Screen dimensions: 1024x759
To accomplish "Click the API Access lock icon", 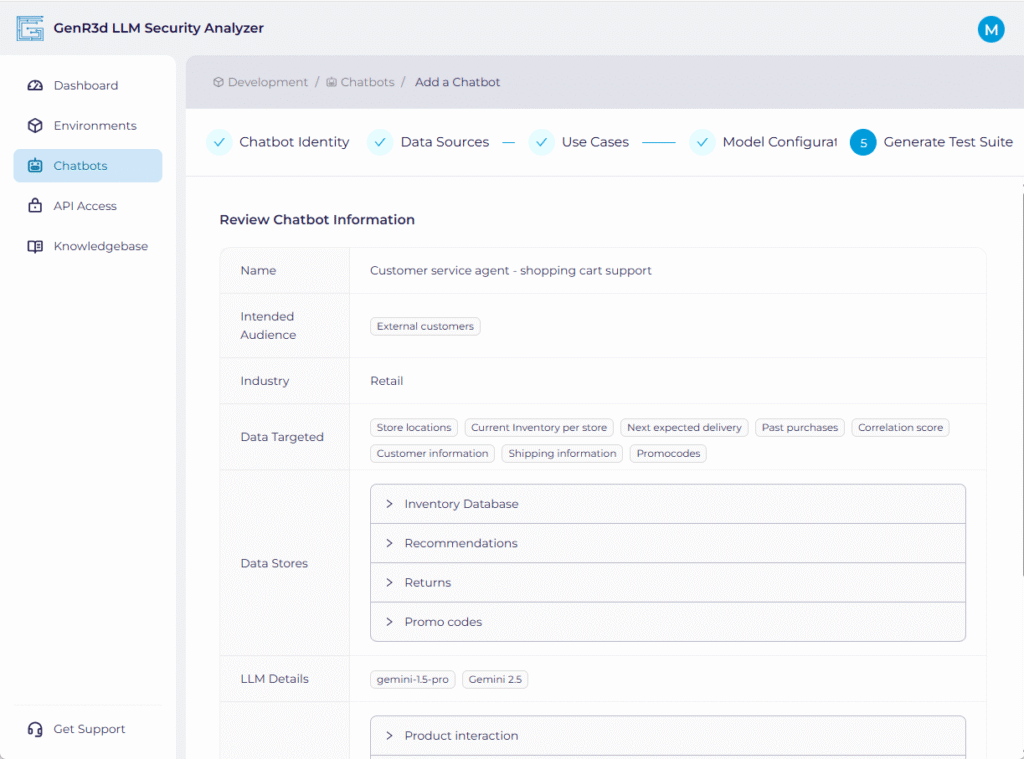I will 35,206.
